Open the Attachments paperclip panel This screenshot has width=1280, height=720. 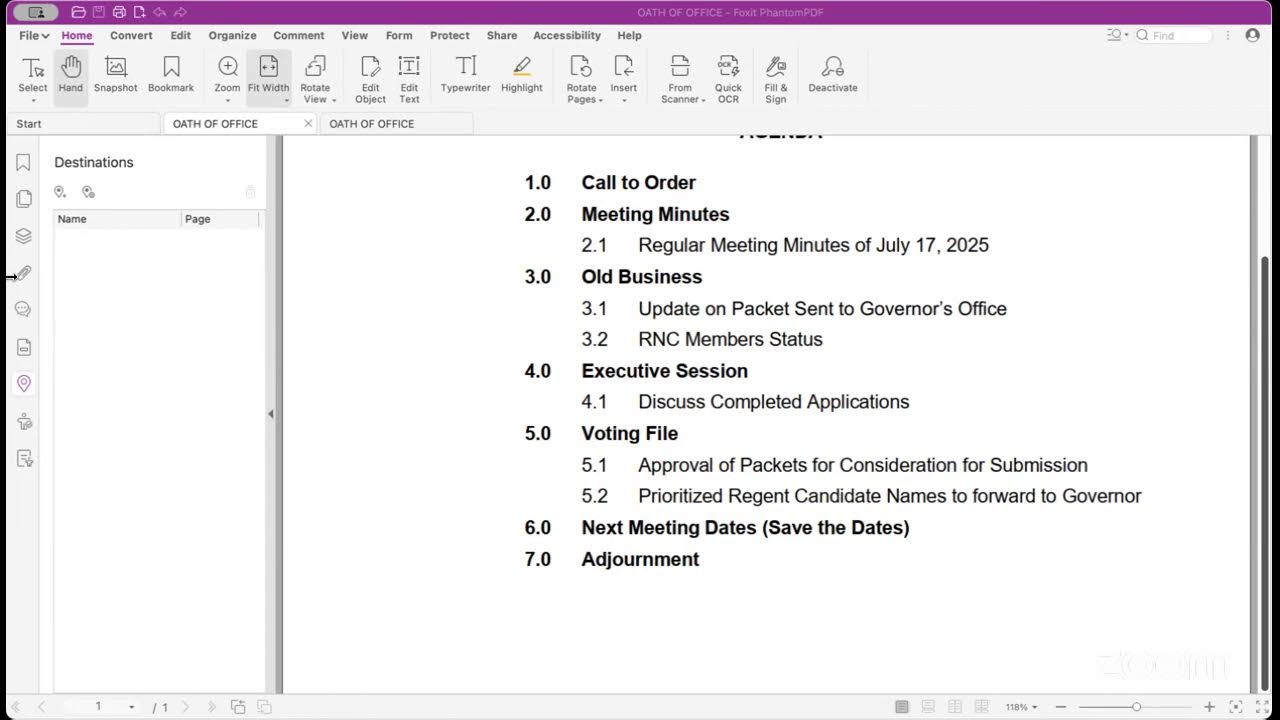point(24,273)
